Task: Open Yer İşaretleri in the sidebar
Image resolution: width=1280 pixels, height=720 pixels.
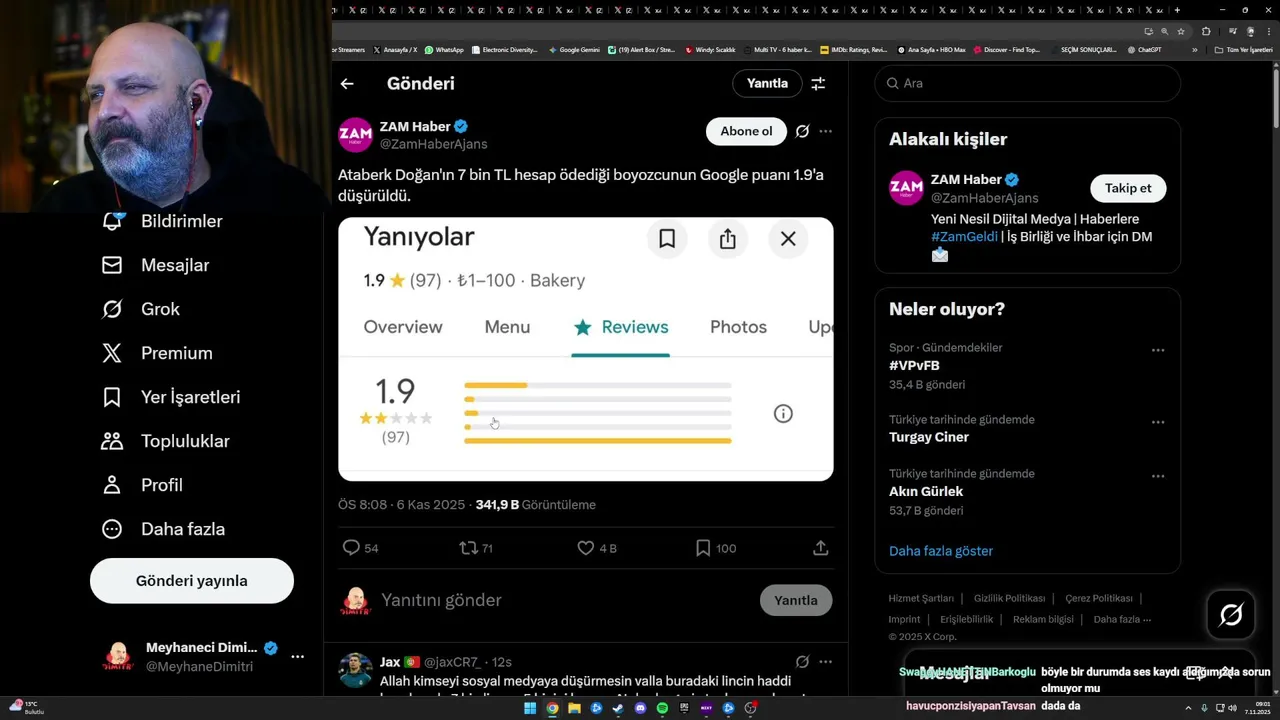Action: (x=171, y=397)
